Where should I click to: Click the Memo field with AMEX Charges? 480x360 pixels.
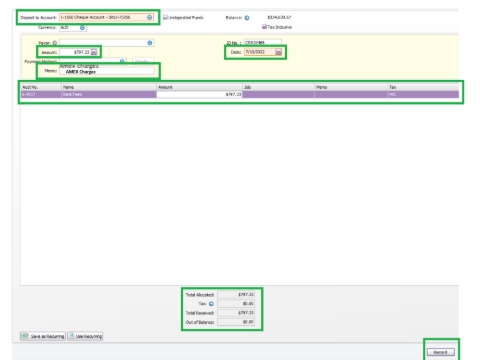[107, 71]
